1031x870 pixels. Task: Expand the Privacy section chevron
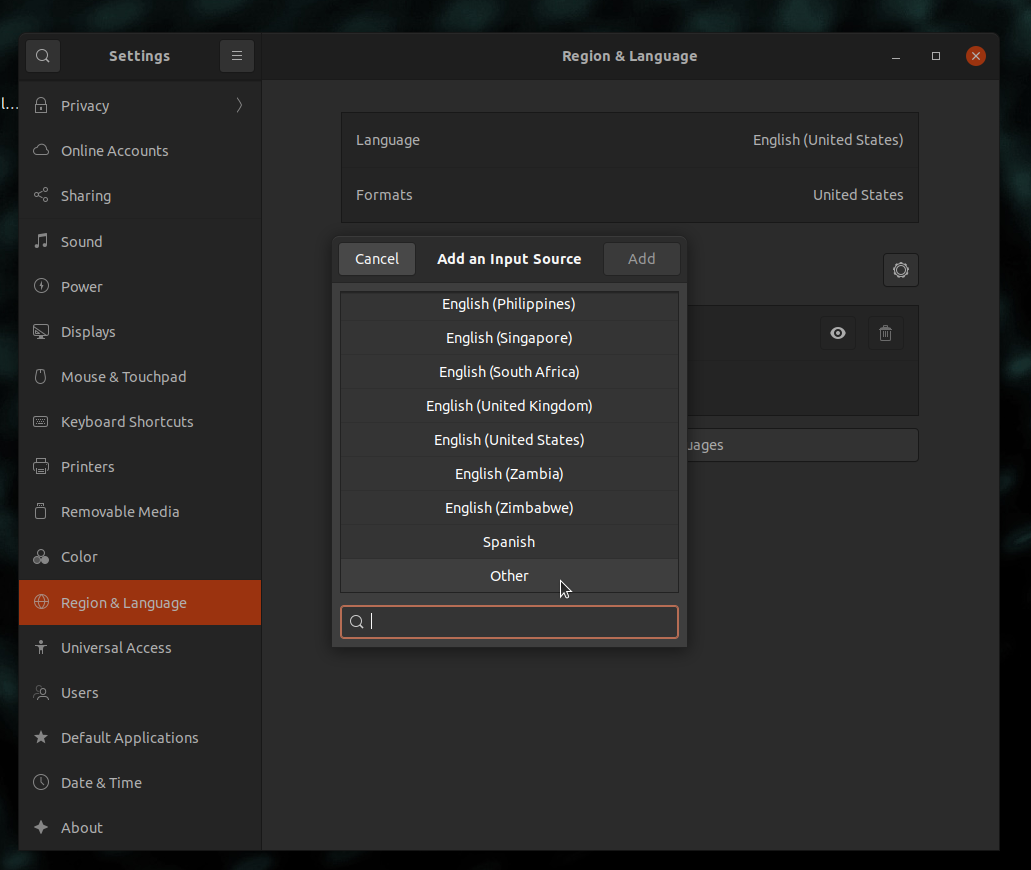coord(239,105)
